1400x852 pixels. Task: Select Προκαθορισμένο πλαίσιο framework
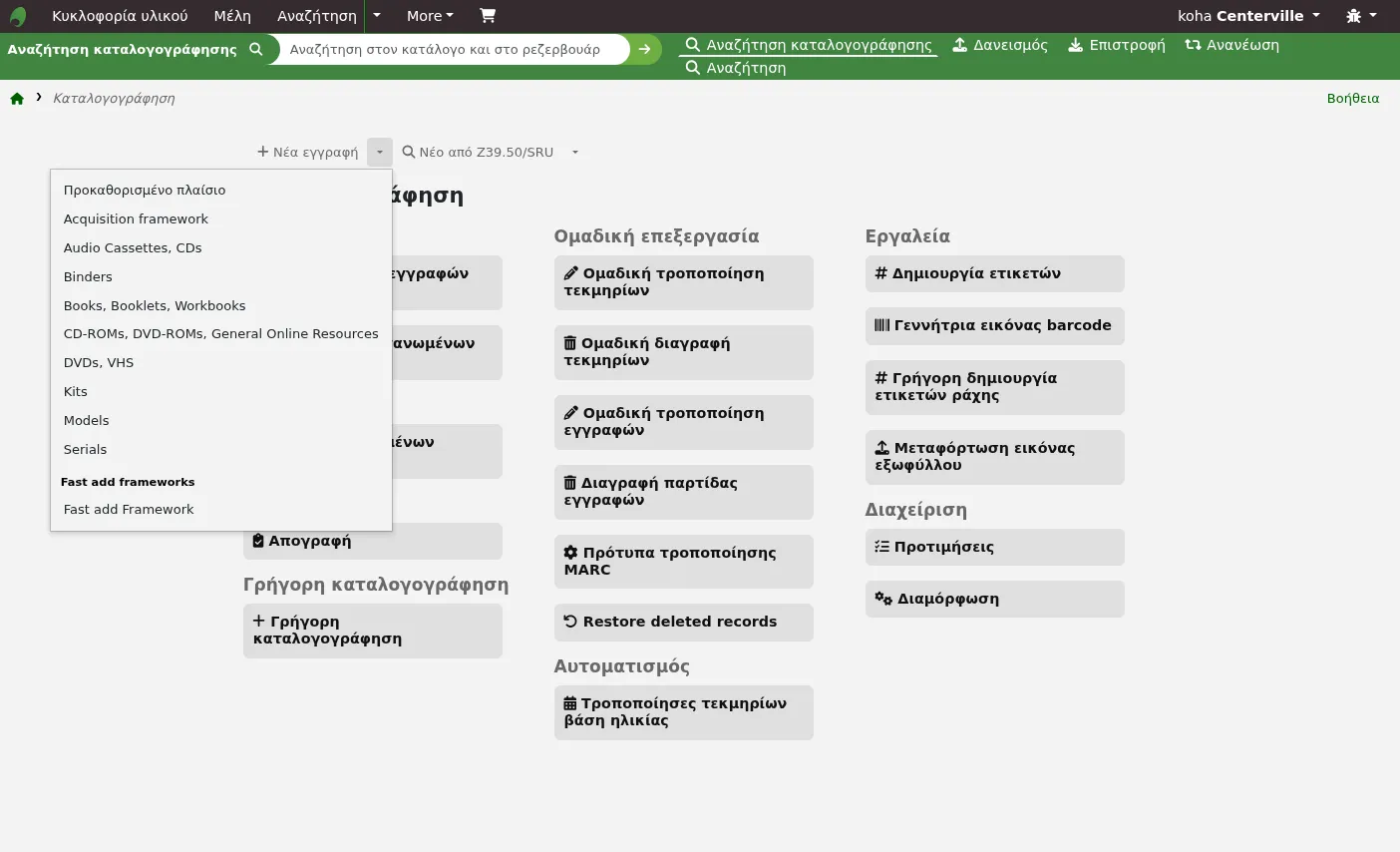pyautogui.click(x=220, y=191)
